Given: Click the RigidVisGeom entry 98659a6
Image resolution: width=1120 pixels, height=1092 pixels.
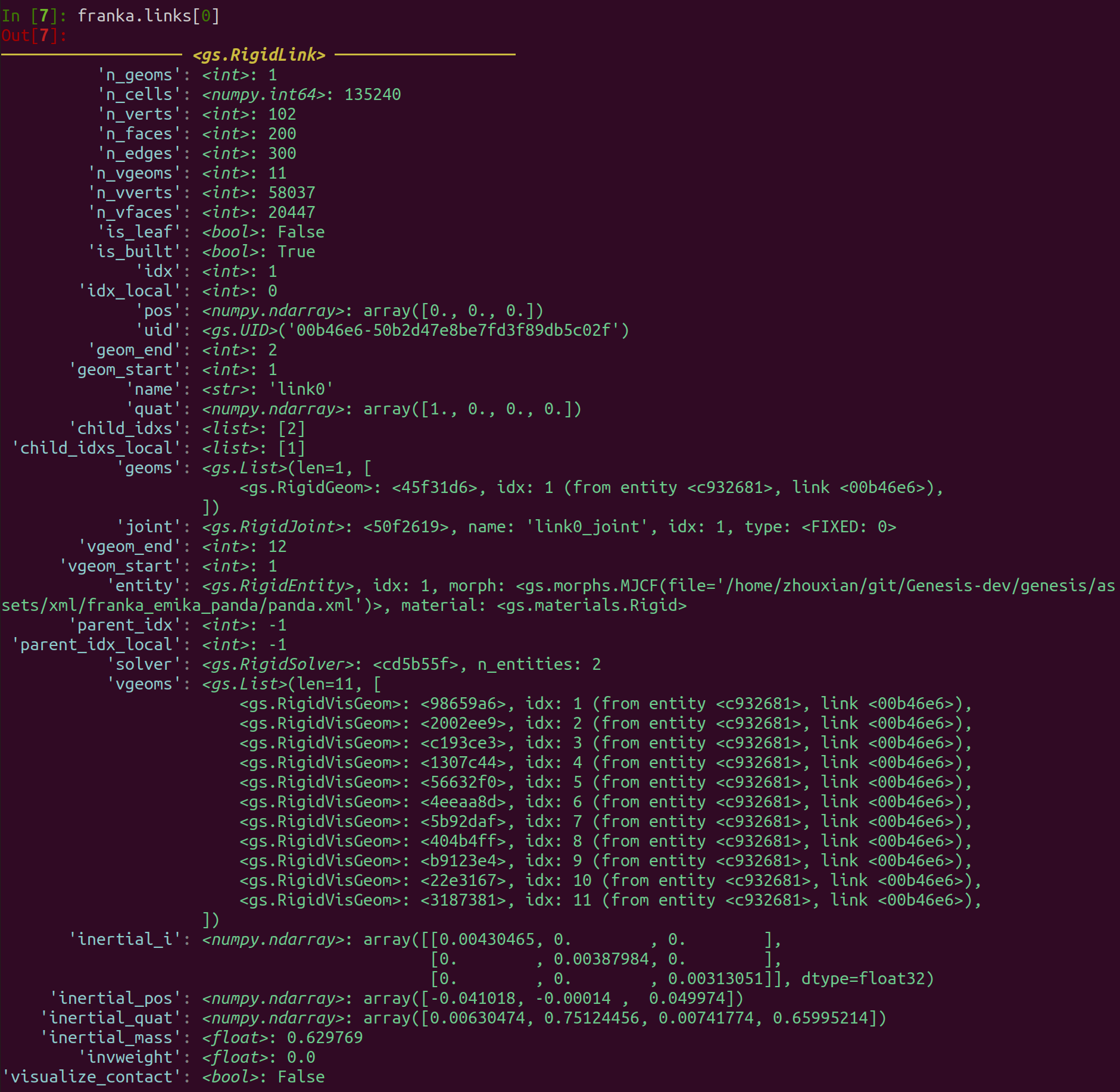Looking at the screenshot, I should coord(606,703).
